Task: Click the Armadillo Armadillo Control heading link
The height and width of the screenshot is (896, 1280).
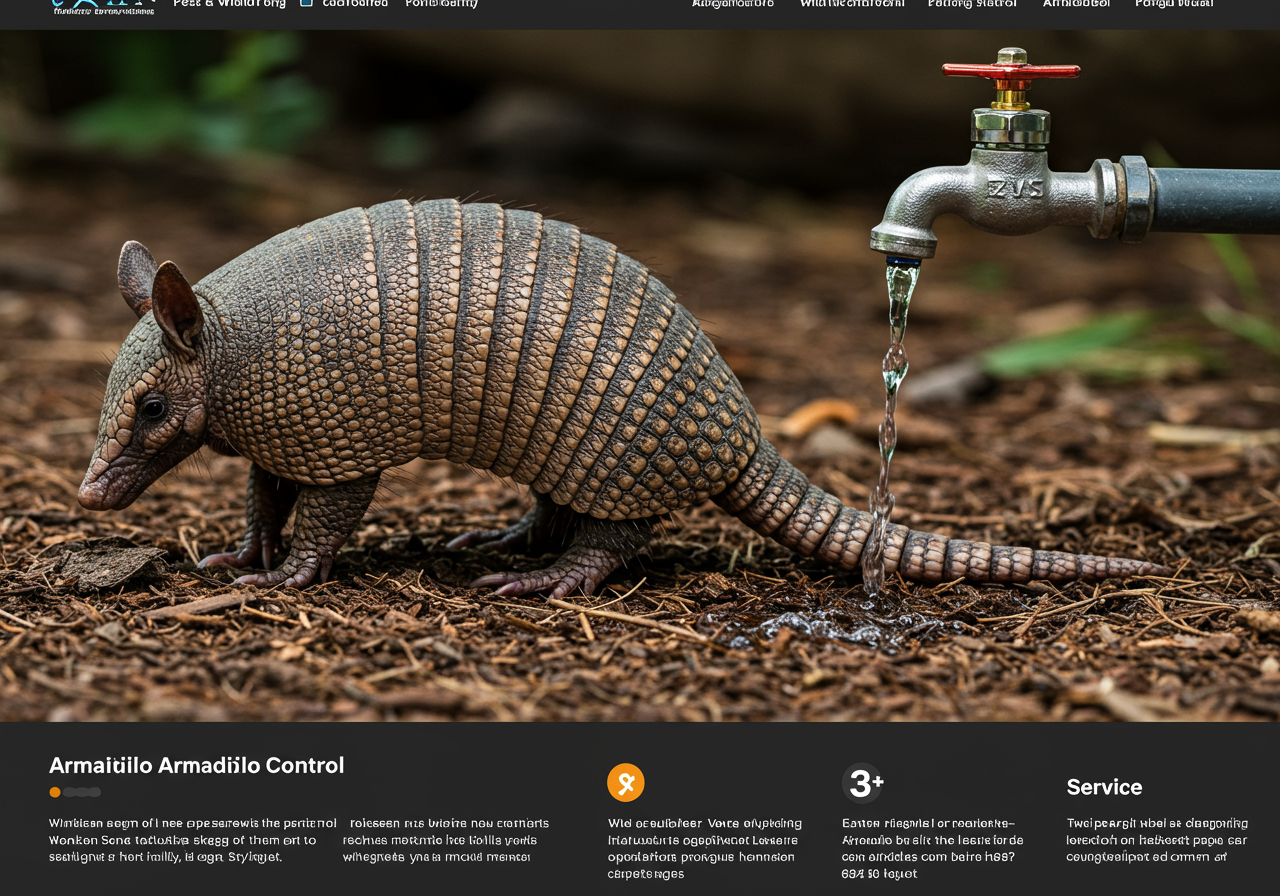Action: [x=196, y=765]
